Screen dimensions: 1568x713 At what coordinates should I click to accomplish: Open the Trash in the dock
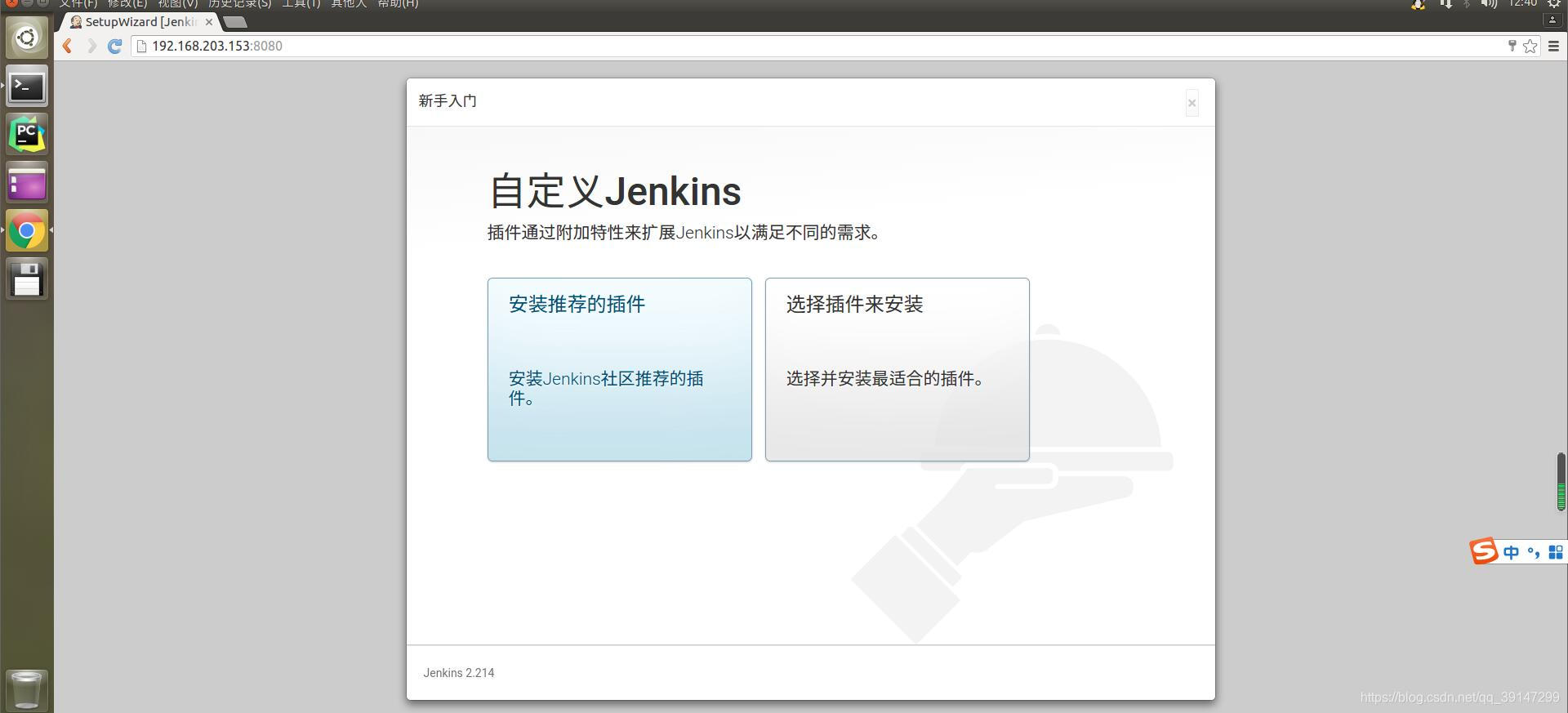27,689
